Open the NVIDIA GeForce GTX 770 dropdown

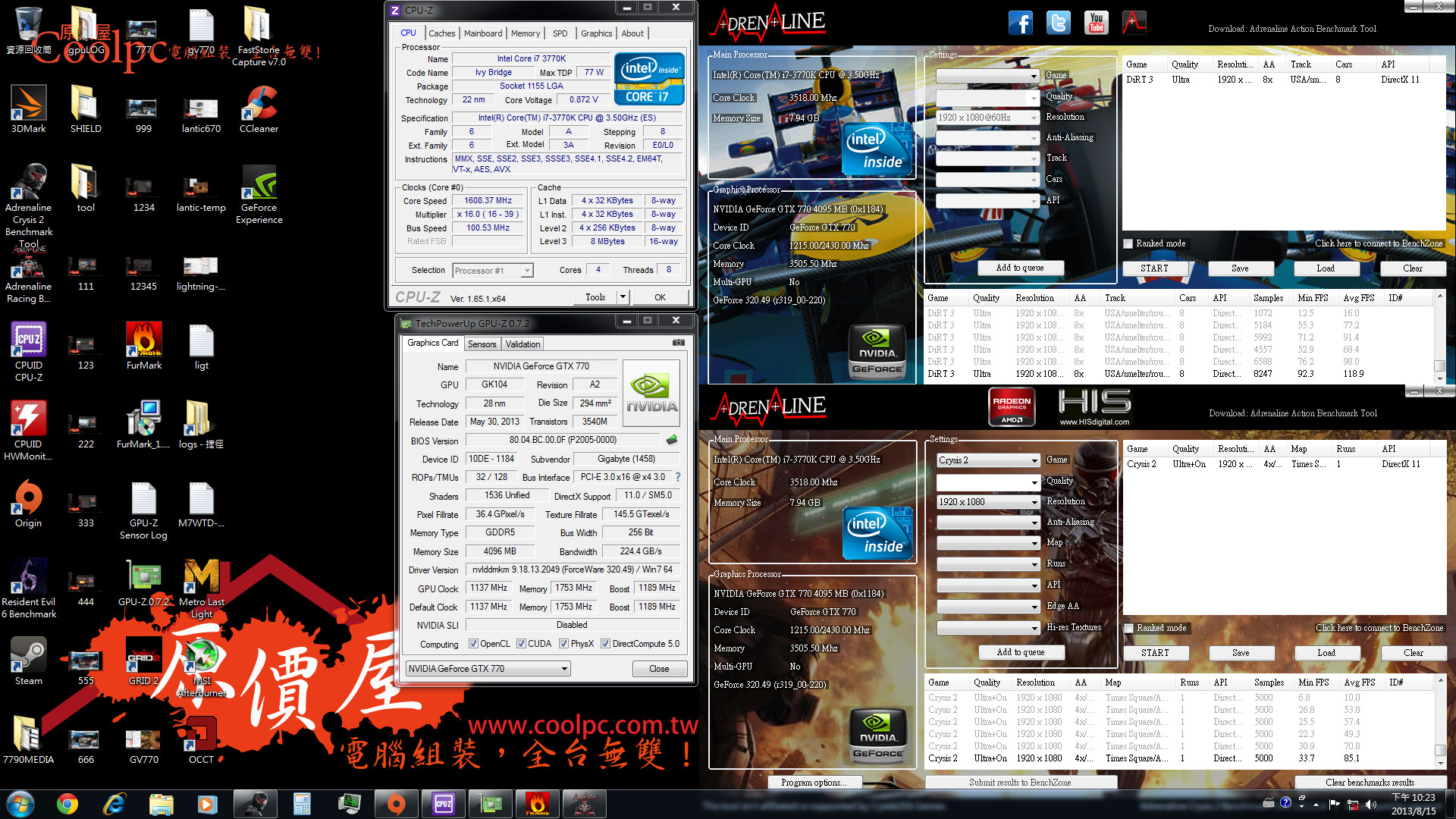(x=564, y=669)
